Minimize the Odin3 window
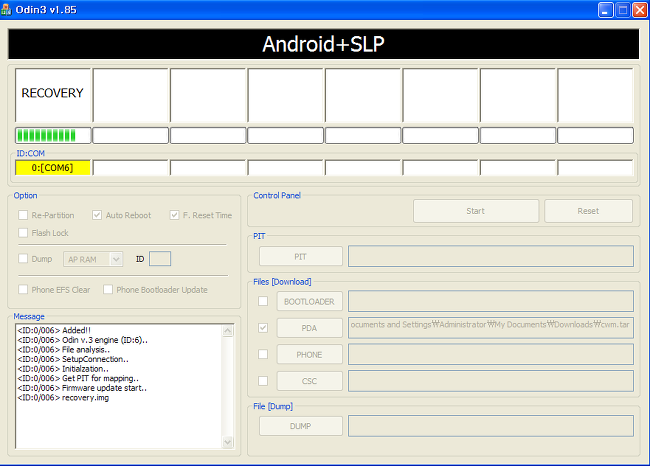This screenshot has height=466, width=650. (606, 10)
